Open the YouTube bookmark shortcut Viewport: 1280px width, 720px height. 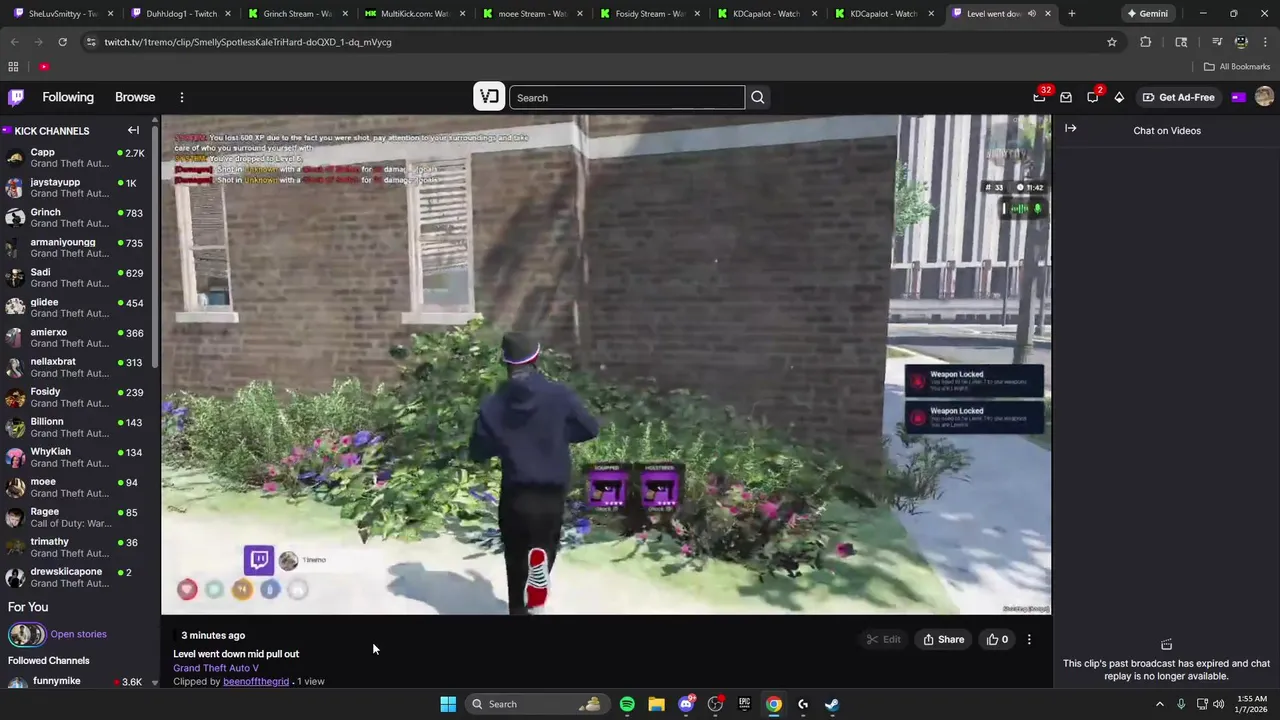tap(44, 67)
